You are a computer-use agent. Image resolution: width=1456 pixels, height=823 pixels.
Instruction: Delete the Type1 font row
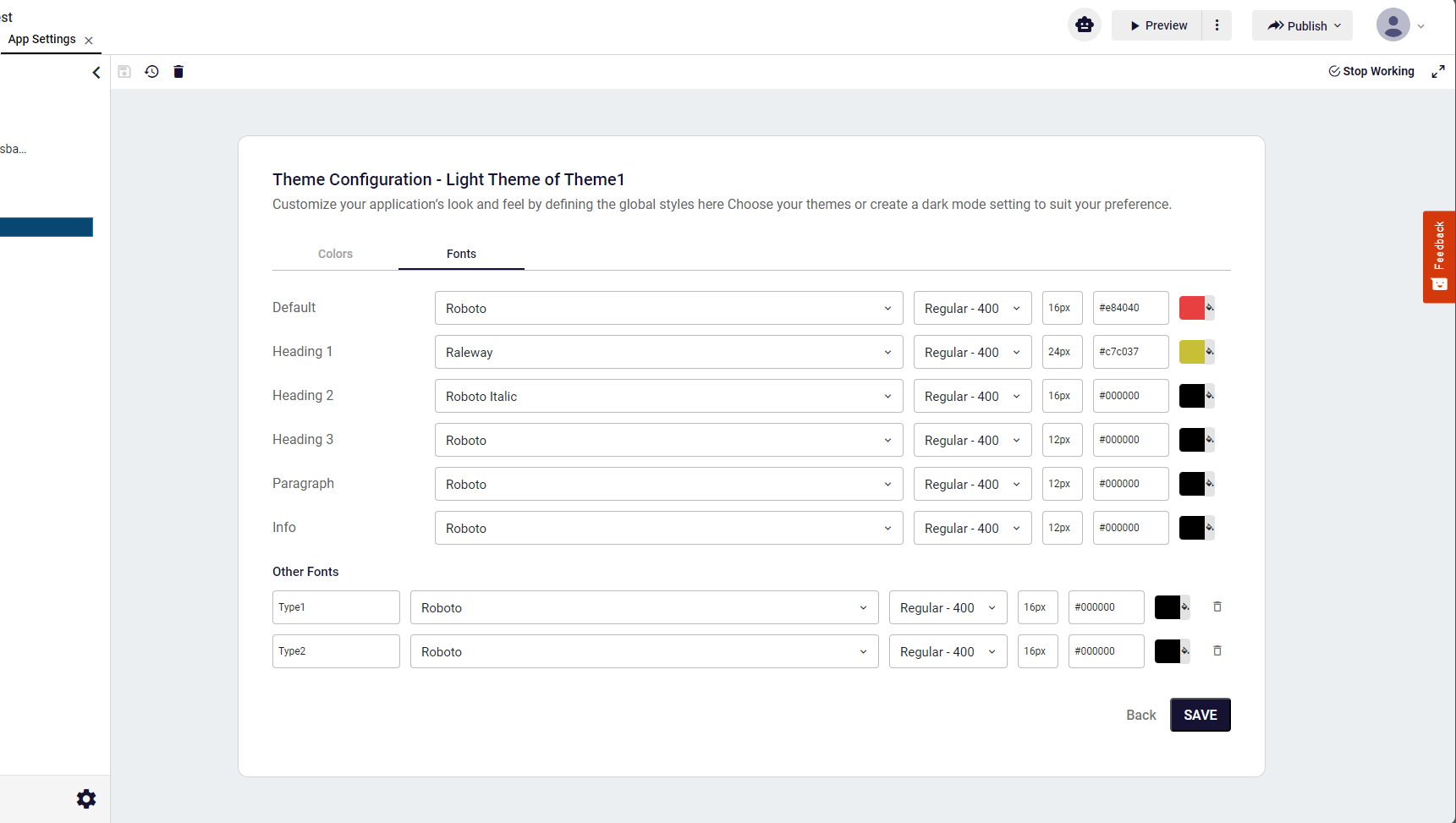[x=1217, y=606]
